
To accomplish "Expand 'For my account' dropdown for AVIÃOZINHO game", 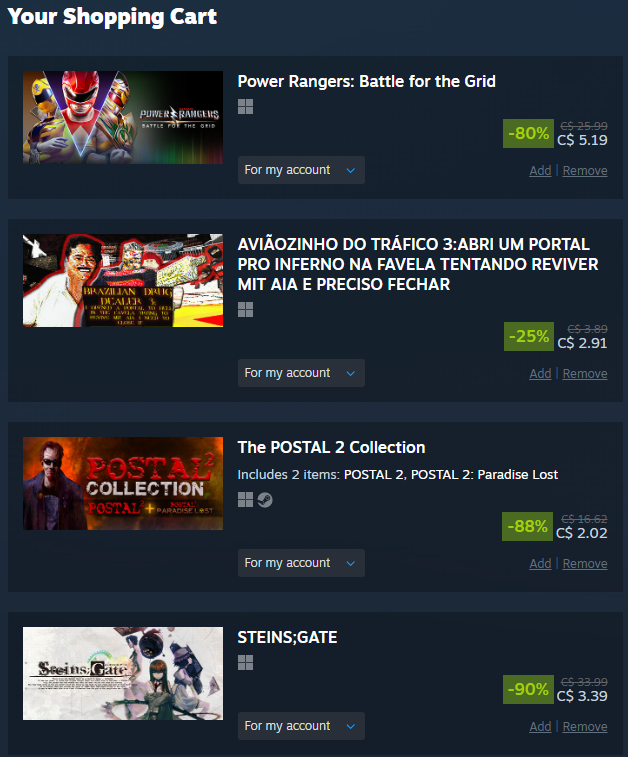I will (x=301, y=373).
